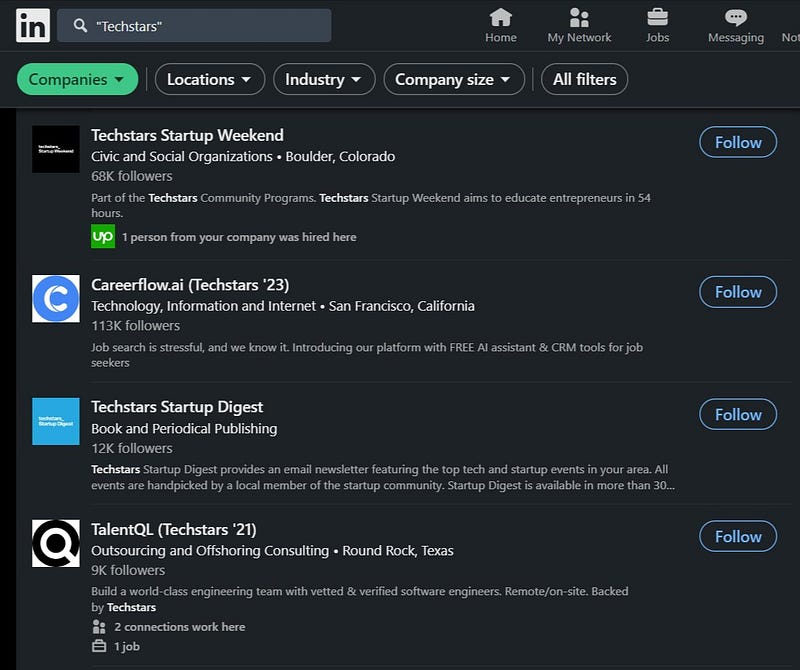Open Techstars Startup Weekend company title

(187, 135)
